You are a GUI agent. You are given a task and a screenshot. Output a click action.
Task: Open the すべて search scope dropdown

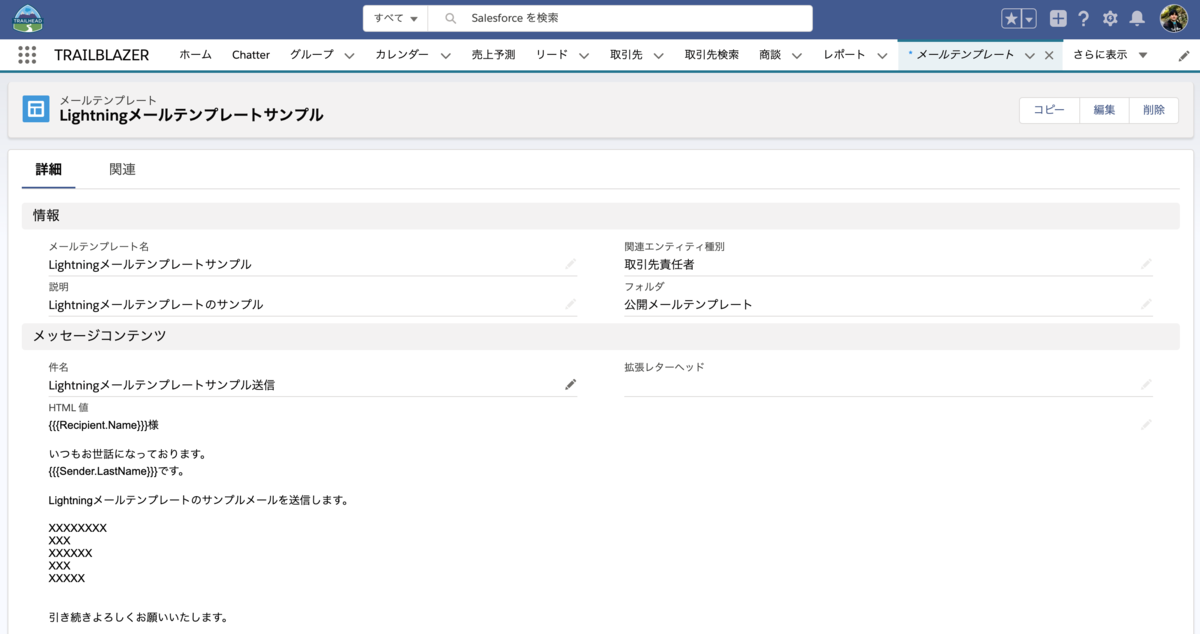pyautogui.click(x=395, y=18)
